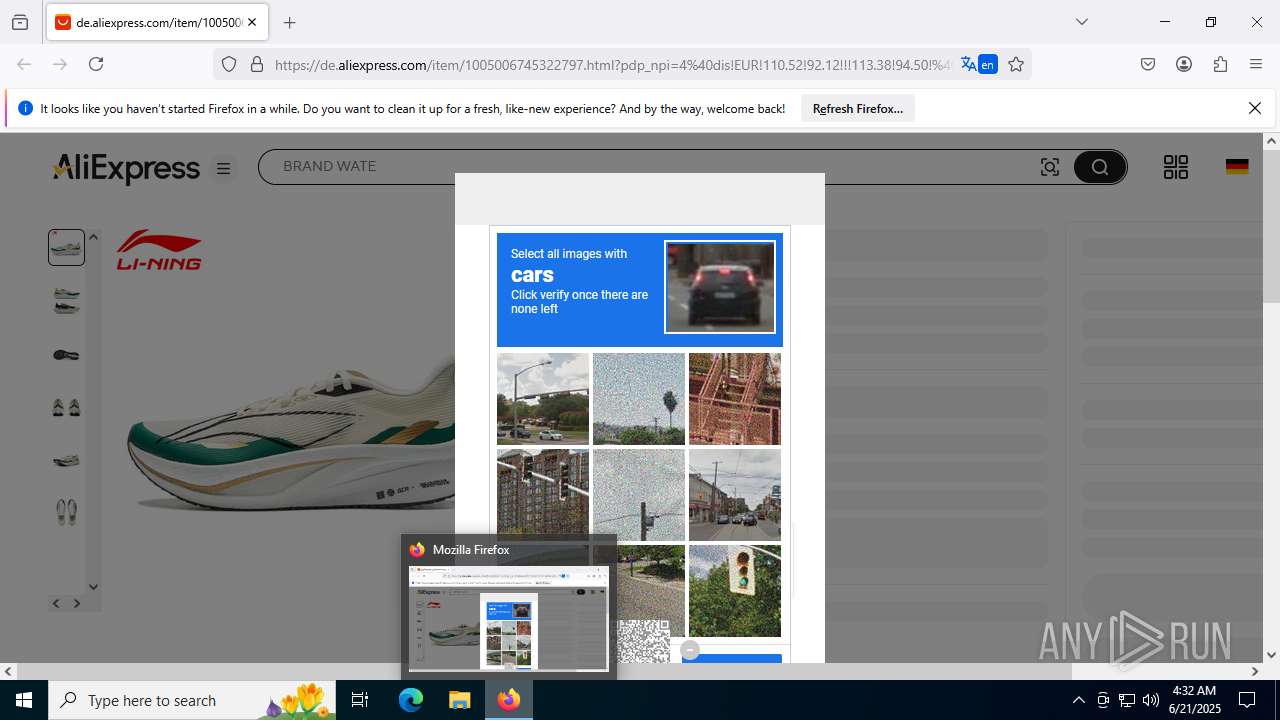Open the Firefox application hamburger menu
Screen dimensions: 1280x720
coord(1256,64)
